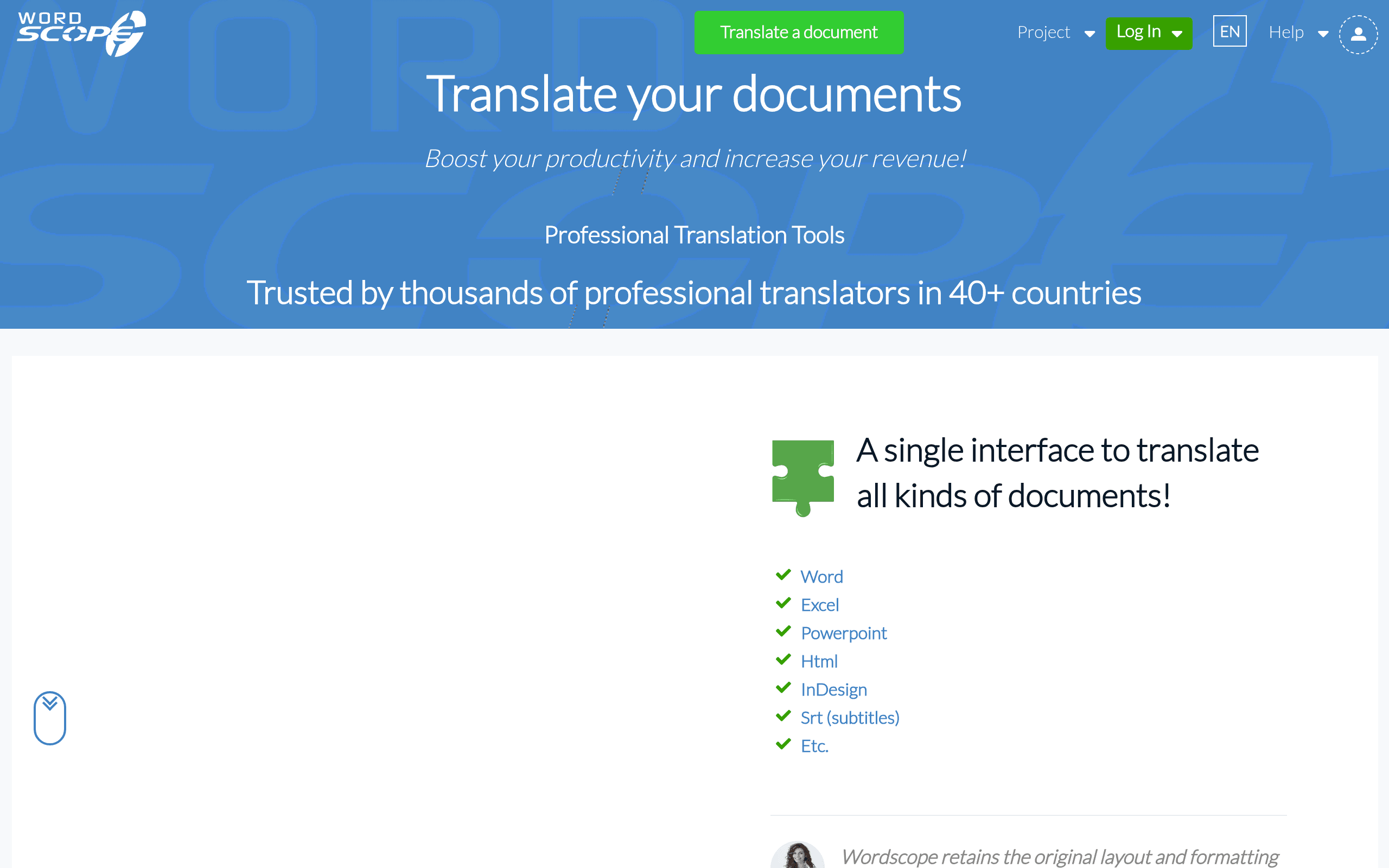
Task: Open the EN language selector
Action: [1229, 31]
